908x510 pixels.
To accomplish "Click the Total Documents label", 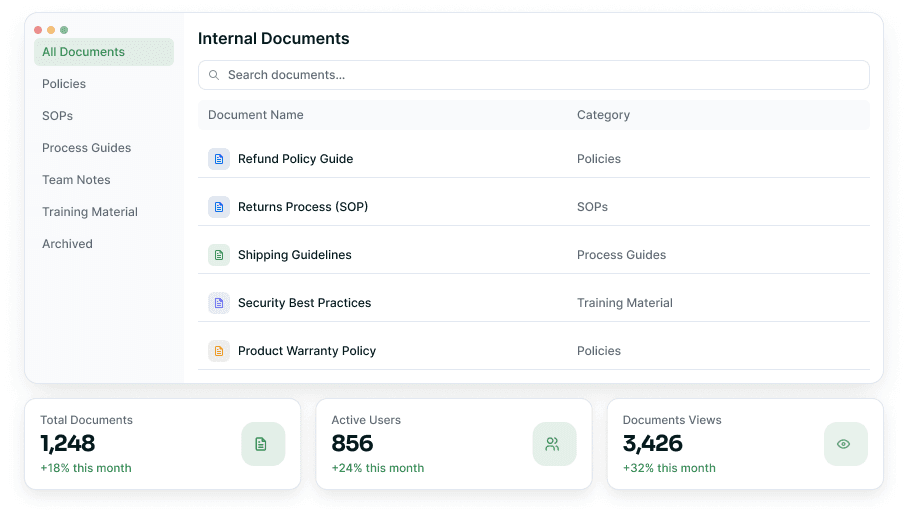I will [x=86, y=420].
